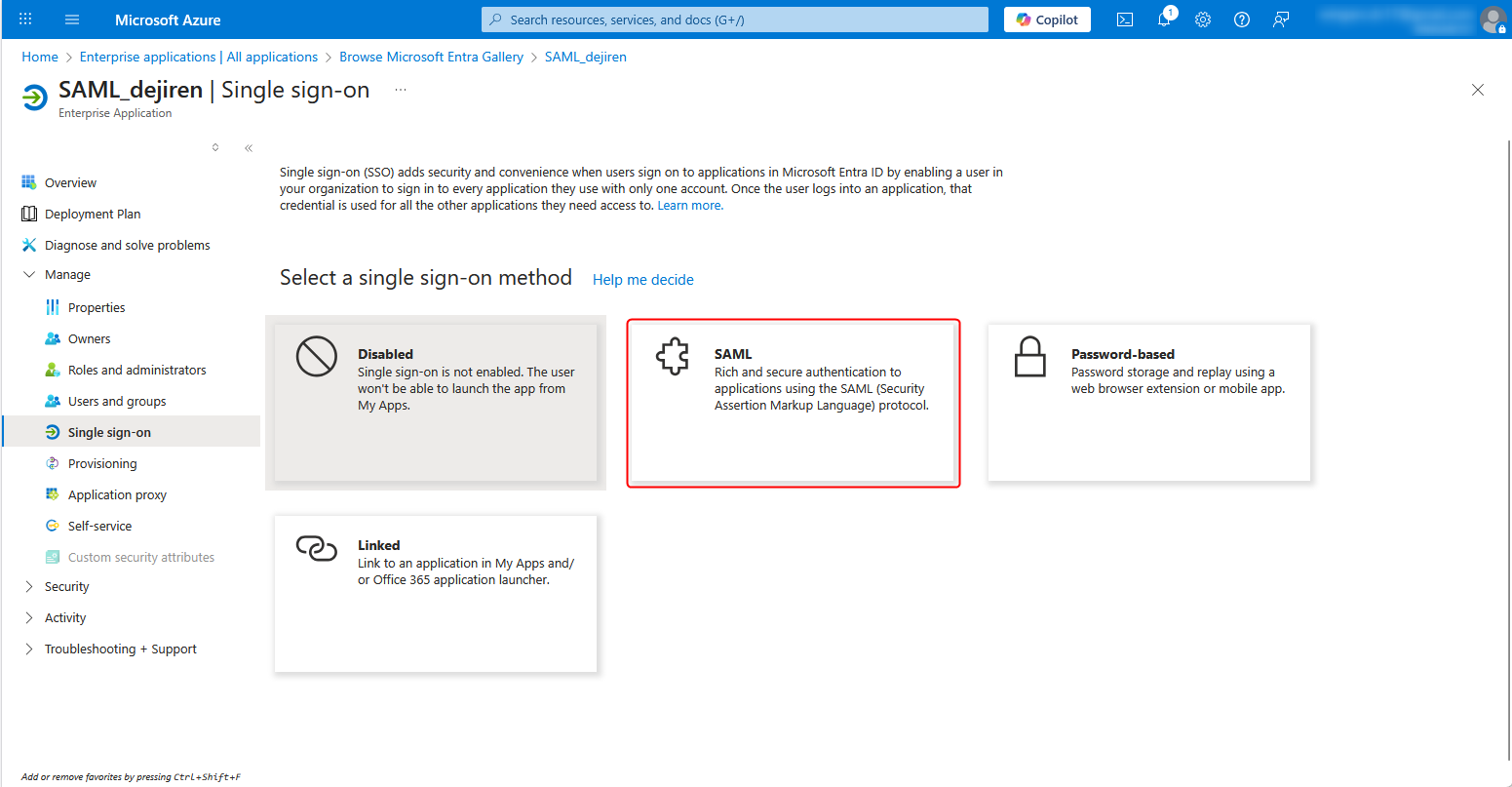The height and width of the screenshot is (787, 1512).
Task: Expand the Security section
Action: tap(29, 587)
